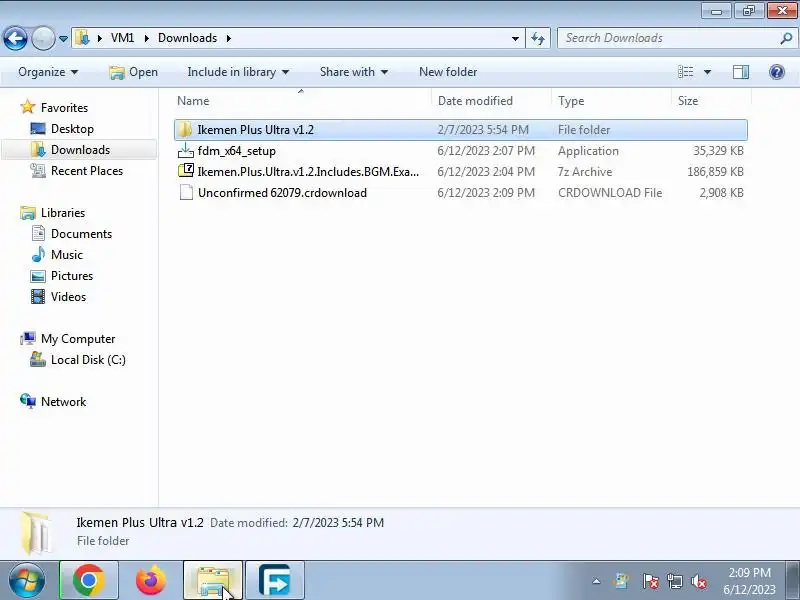The width and height of the screenshot is (800, 600).
Task: Launch Google Chrome from the taskbar
Action: [x=89, y=580]
